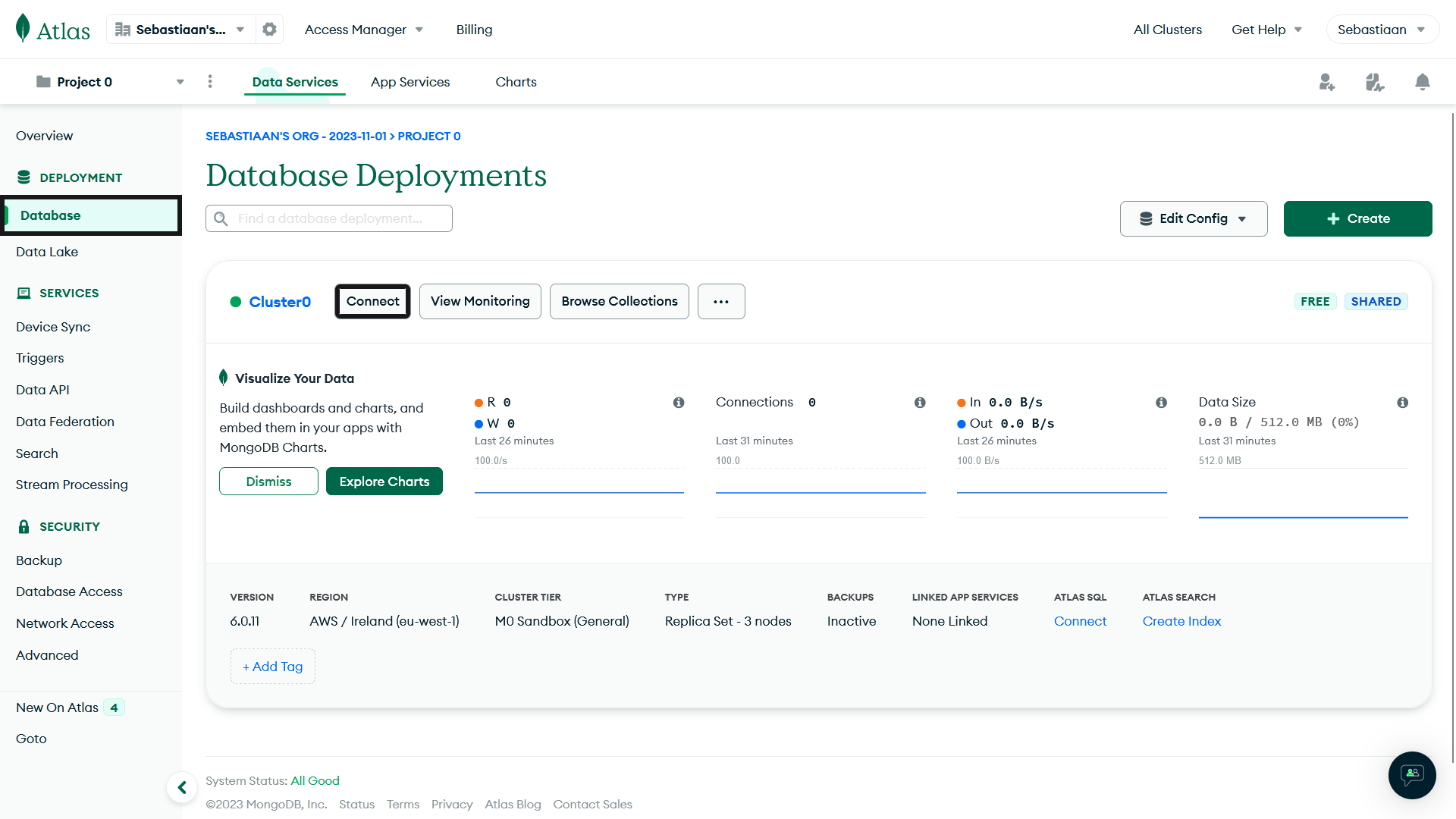Click the Data Size info icon
The width and height of the screenshot is (1456, 819).
coord(1404,403)
